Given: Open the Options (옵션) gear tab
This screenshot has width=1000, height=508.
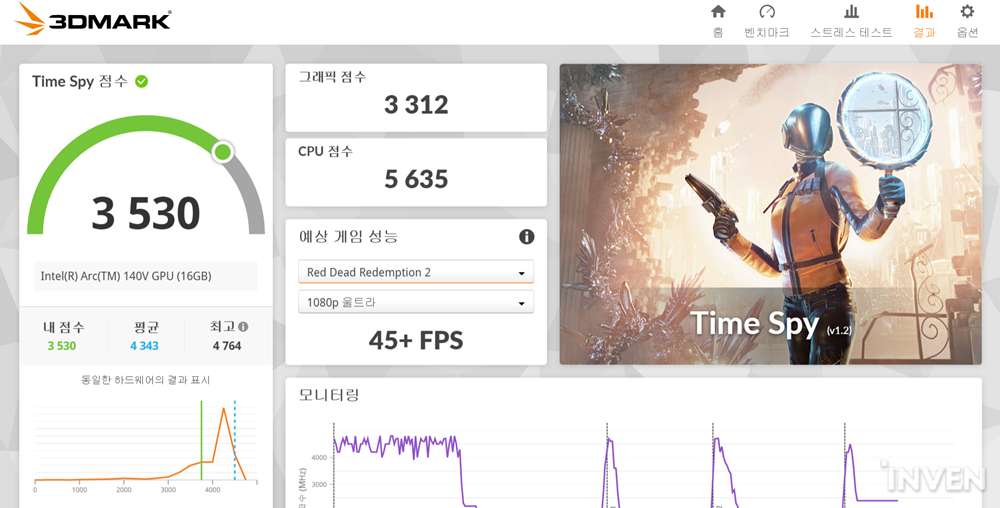Looking at the screenshot, I should click(967, 20).
